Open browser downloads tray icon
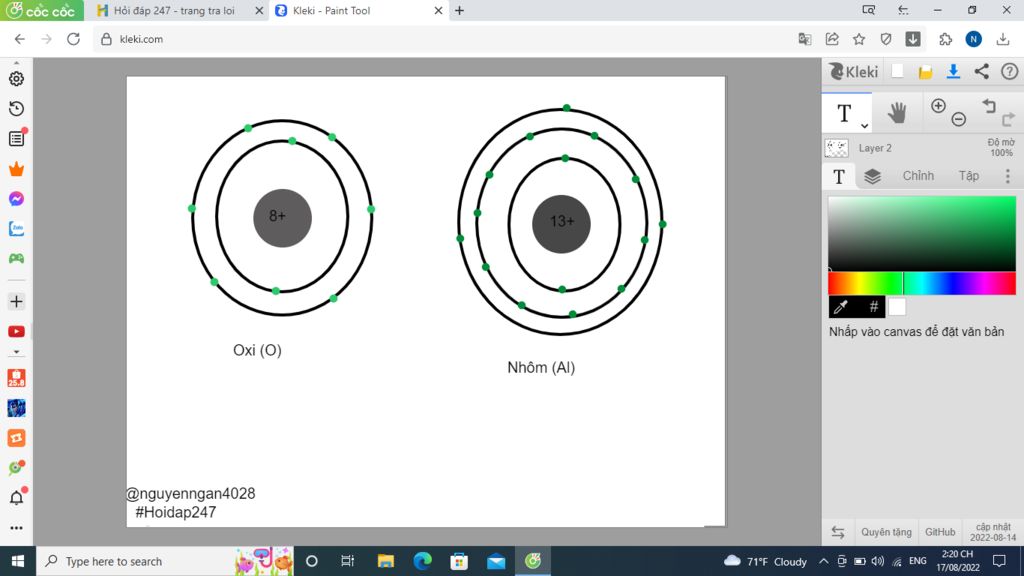The height and width of the screenshot is (576, 1024). [1003, 39]
